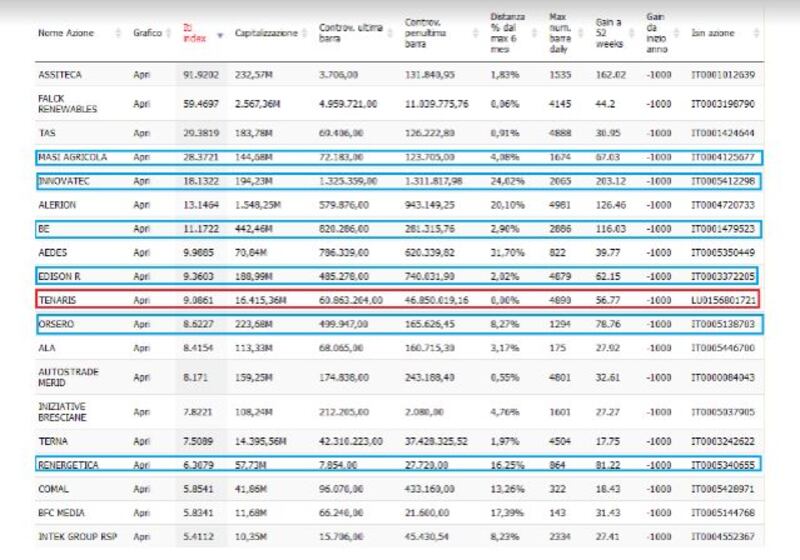Select the TERNA stock name
Screen dimensions: 800x560
point(53,441)
